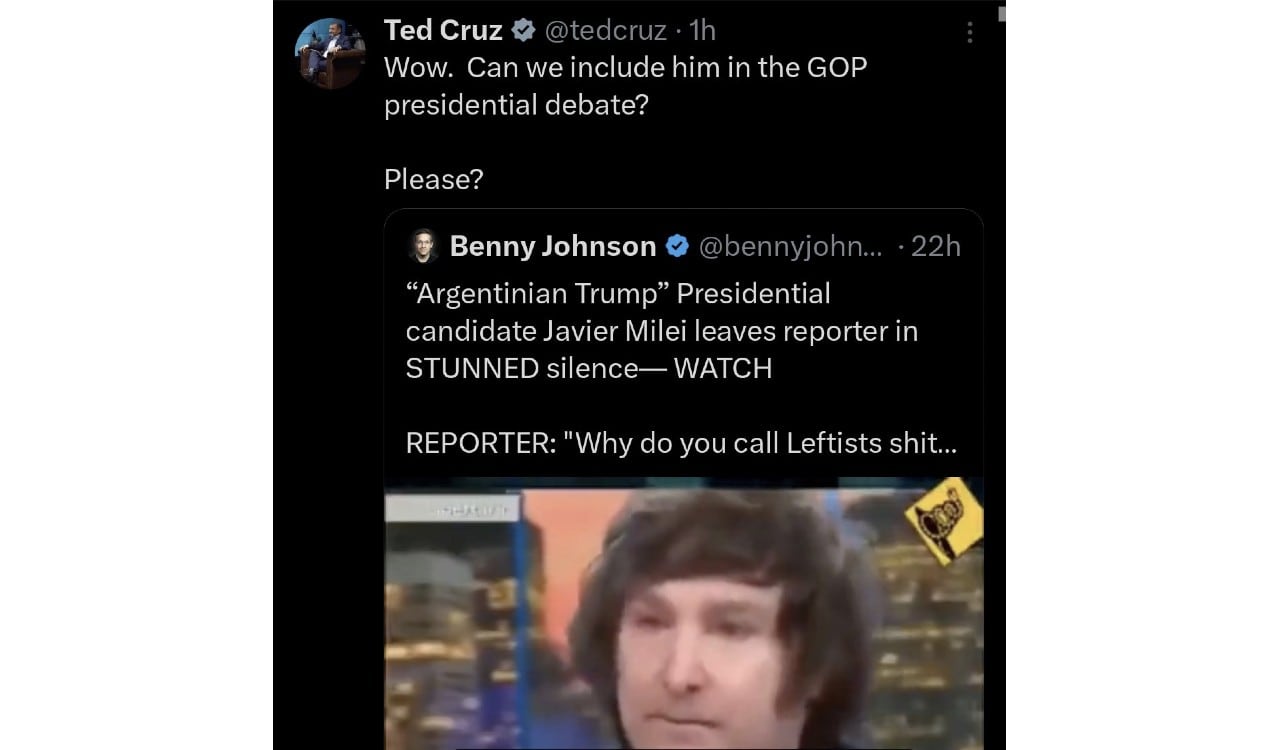Viewport: 1280px width, 750px height.
Task: Click the word Please in Ted Cruz's tweet
Action: (430, 179)
